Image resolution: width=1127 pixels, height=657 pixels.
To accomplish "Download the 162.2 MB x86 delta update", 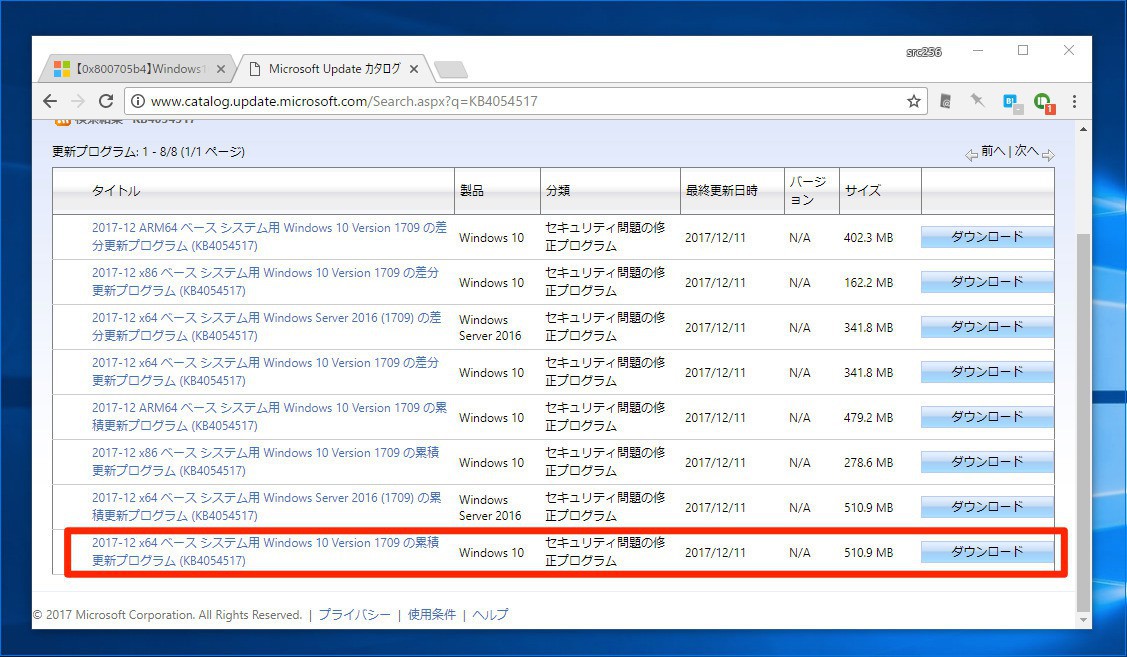I will point(987,282).
